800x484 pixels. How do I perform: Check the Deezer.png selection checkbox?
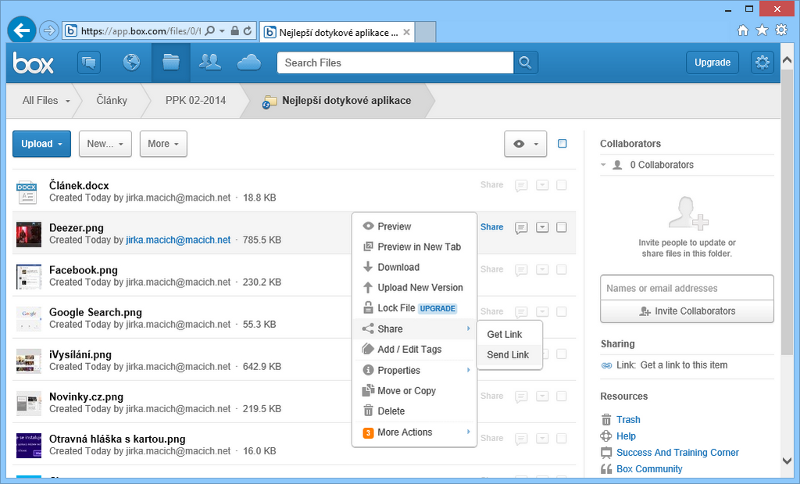click(561, 227)
